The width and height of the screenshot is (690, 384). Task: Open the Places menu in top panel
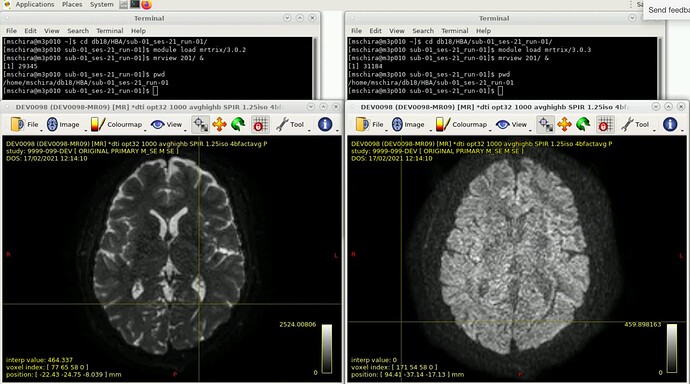point(72,4)
